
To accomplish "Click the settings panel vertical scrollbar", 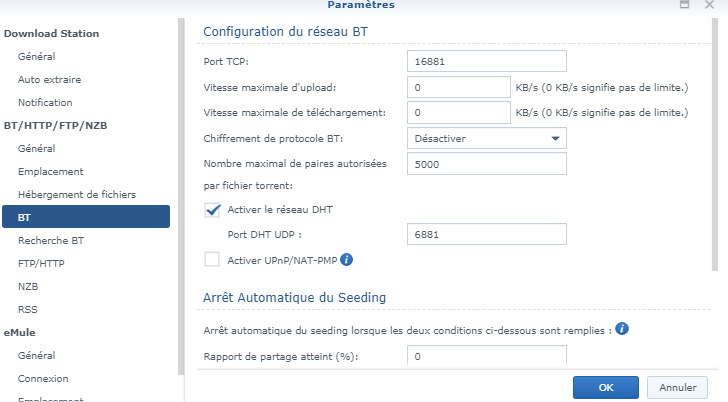I will (x=714, y=150).
